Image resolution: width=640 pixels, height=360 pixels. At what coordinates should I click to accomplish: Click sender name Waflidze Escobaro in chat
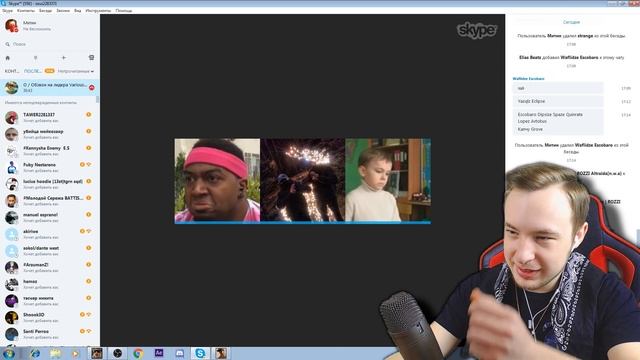click(529, 78)
